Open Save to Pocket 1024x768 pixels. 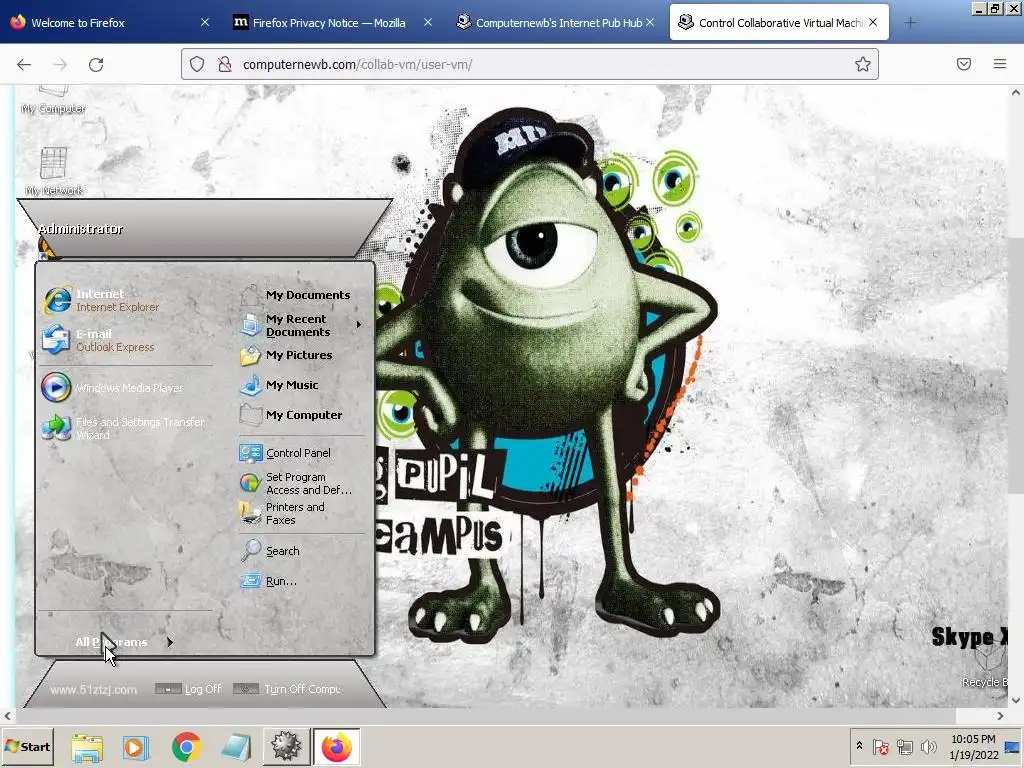click(964, 64)
